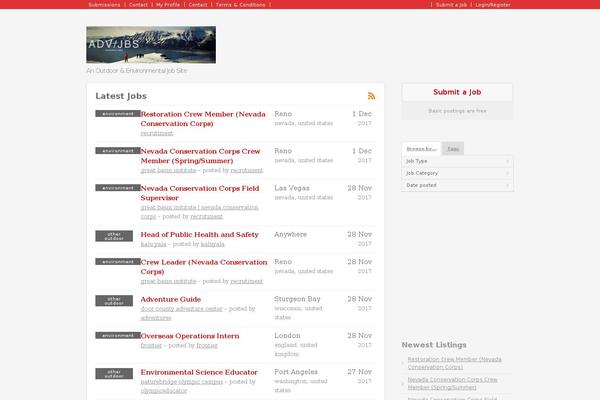This screenshot has width=600, height=400.
Task: Click environment badge on Restoration Crew Member row
Action: (x=118, y=114)
